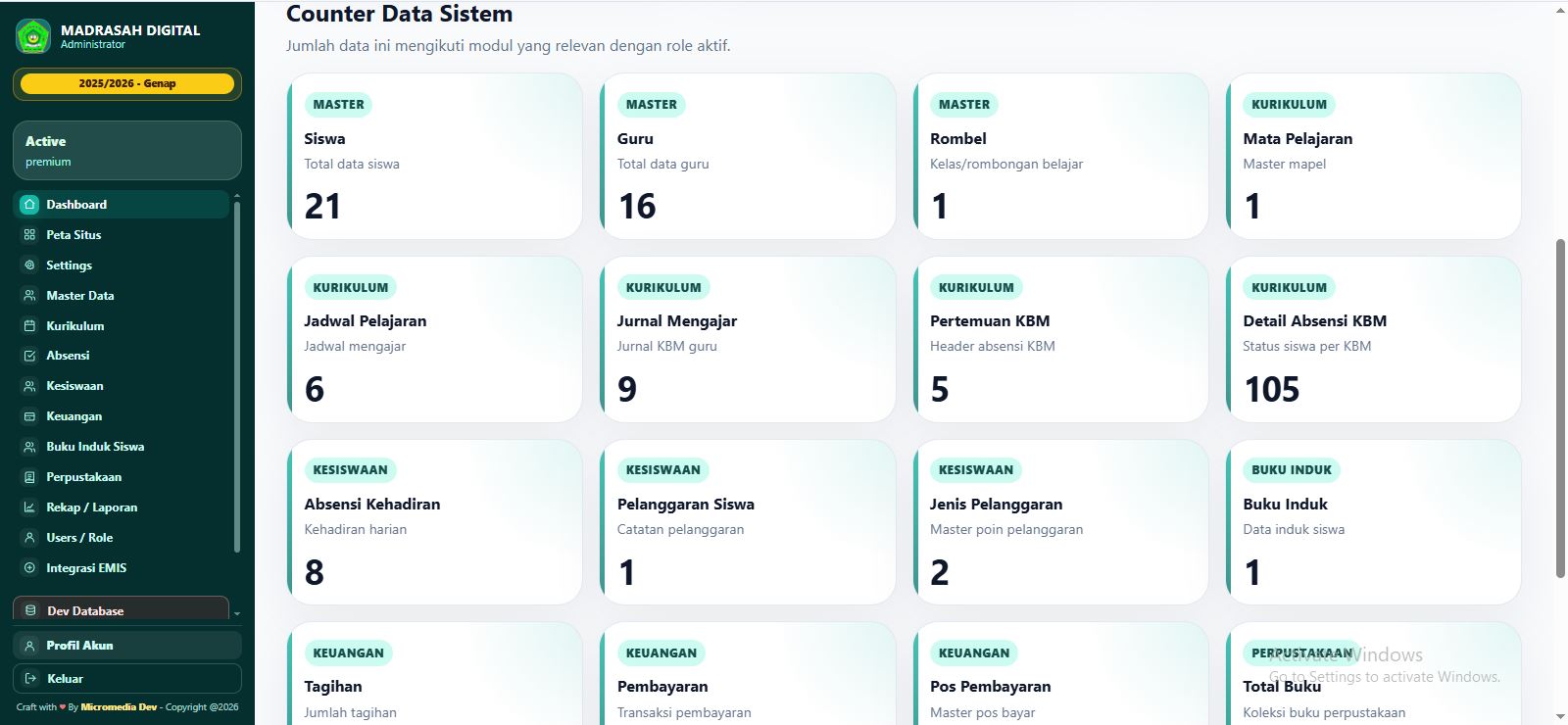This screenshot has height=725, width=1568.
Task: Click the Master Data people icon
Action: (29, 296)
